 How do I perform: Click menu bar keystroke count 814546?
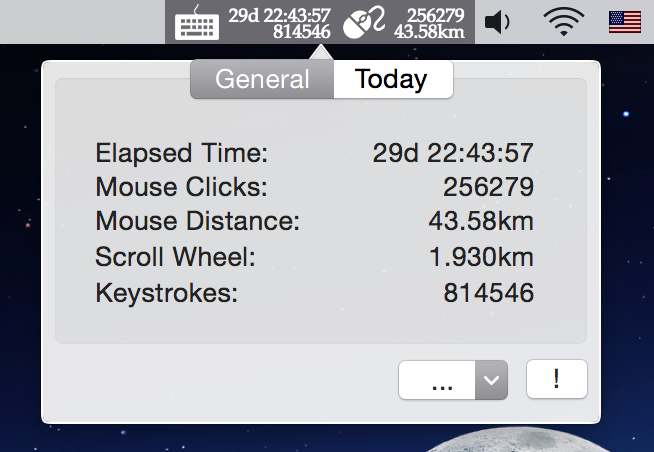point(301,31)
